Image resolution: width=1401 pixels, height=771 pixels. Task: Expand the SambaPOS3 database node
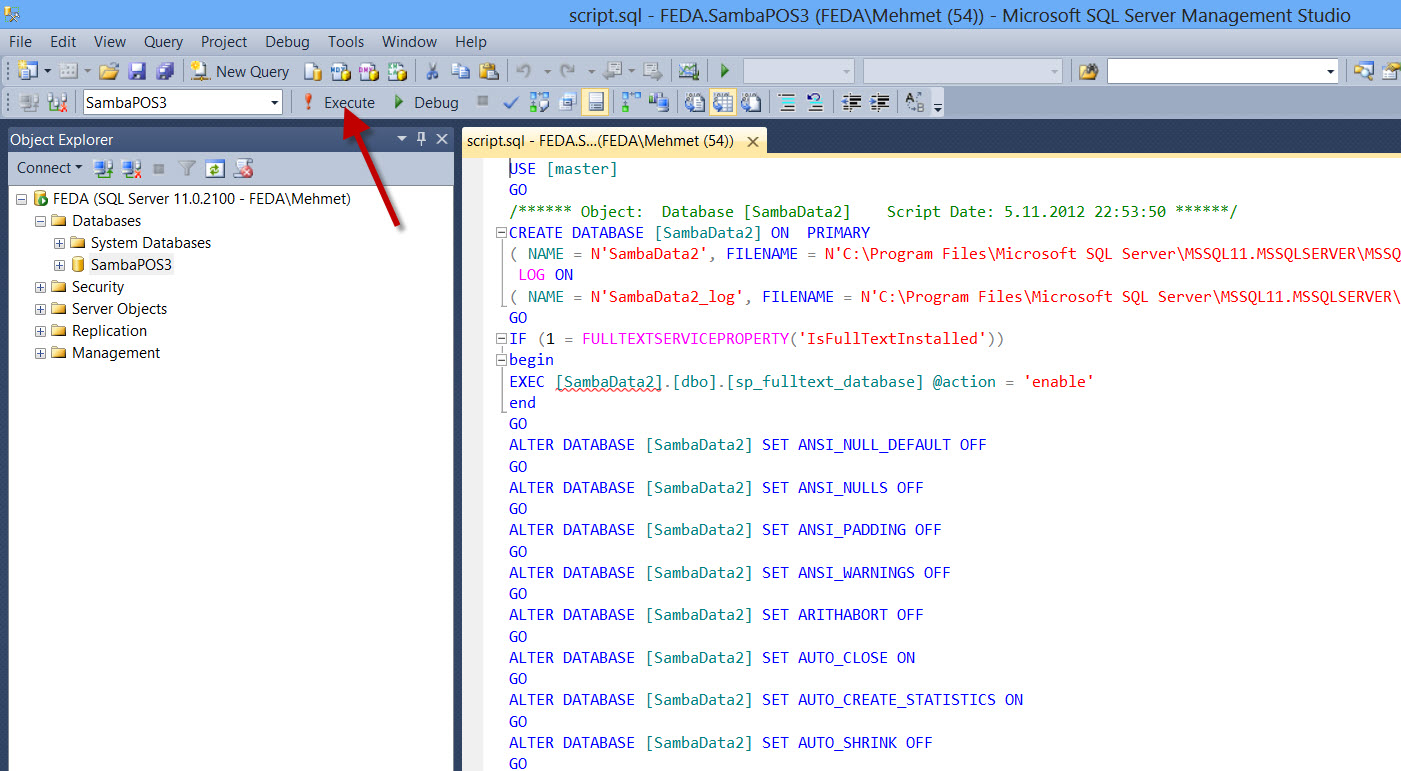pyautogui.click(x=58, y=264)
